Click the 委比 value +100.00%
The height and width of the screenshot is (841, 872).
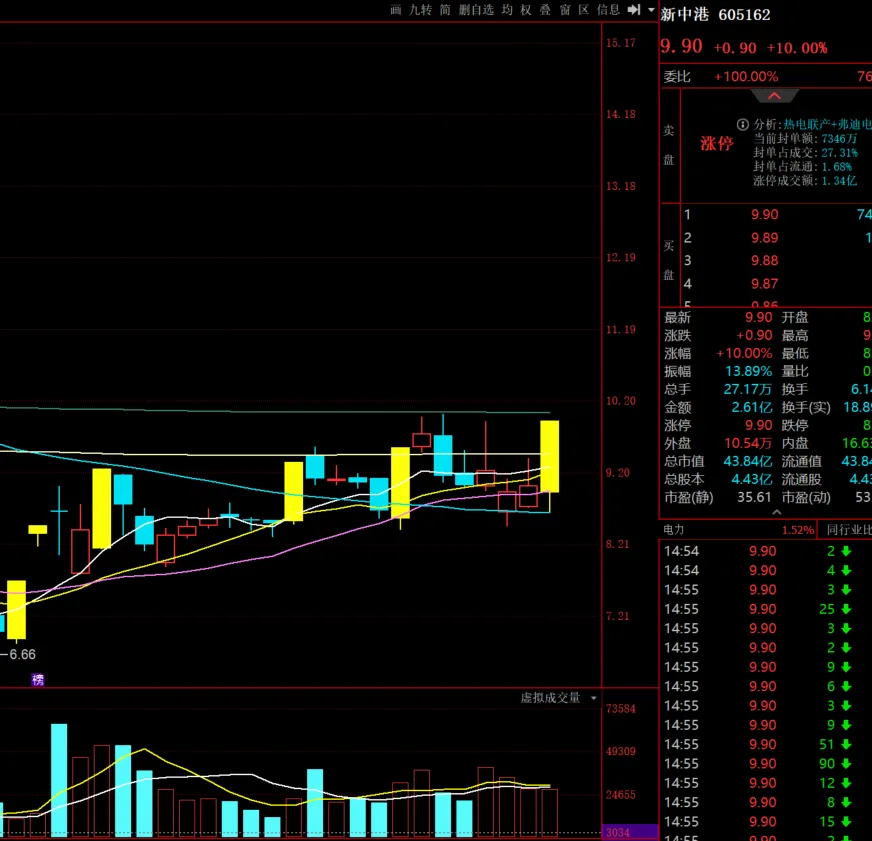[746, 77]
